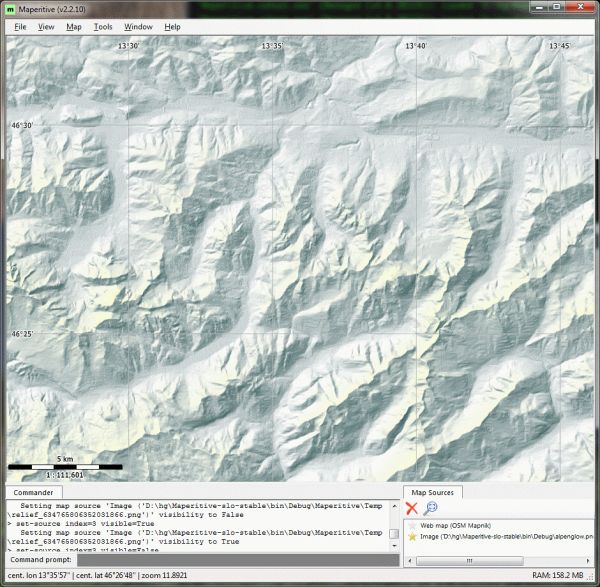The image size is (600, 587).
Task: Click the Map Sources horizontal scrollbar thumb
Action: coord(470,561)
